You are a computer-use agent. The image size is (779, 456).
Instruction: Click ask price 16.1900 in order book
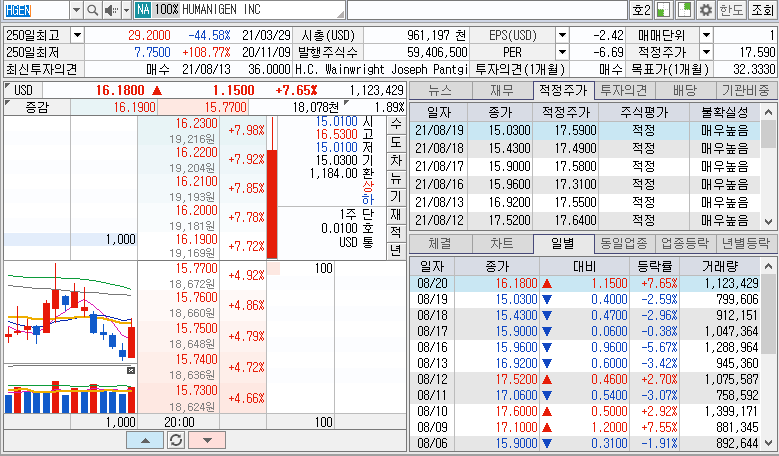(196, 239)
